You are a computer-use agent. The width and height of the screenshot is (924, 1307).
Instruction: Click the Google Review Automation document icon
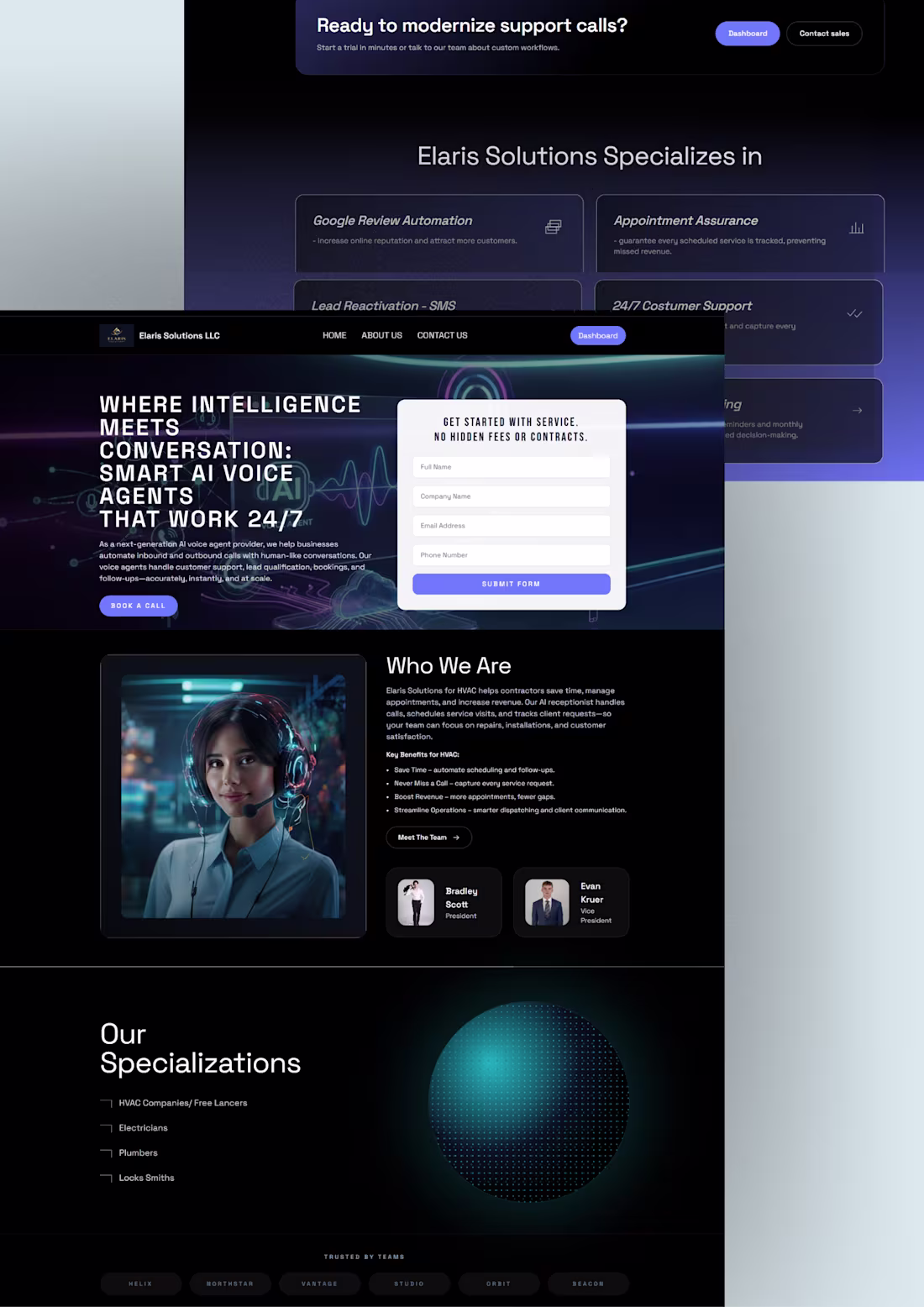point(553,226)
